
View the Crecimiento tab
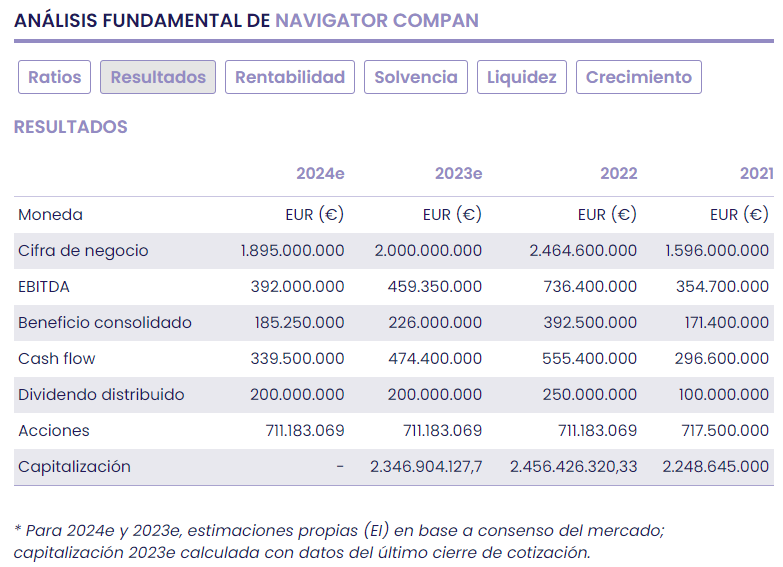tap(639, 77)
